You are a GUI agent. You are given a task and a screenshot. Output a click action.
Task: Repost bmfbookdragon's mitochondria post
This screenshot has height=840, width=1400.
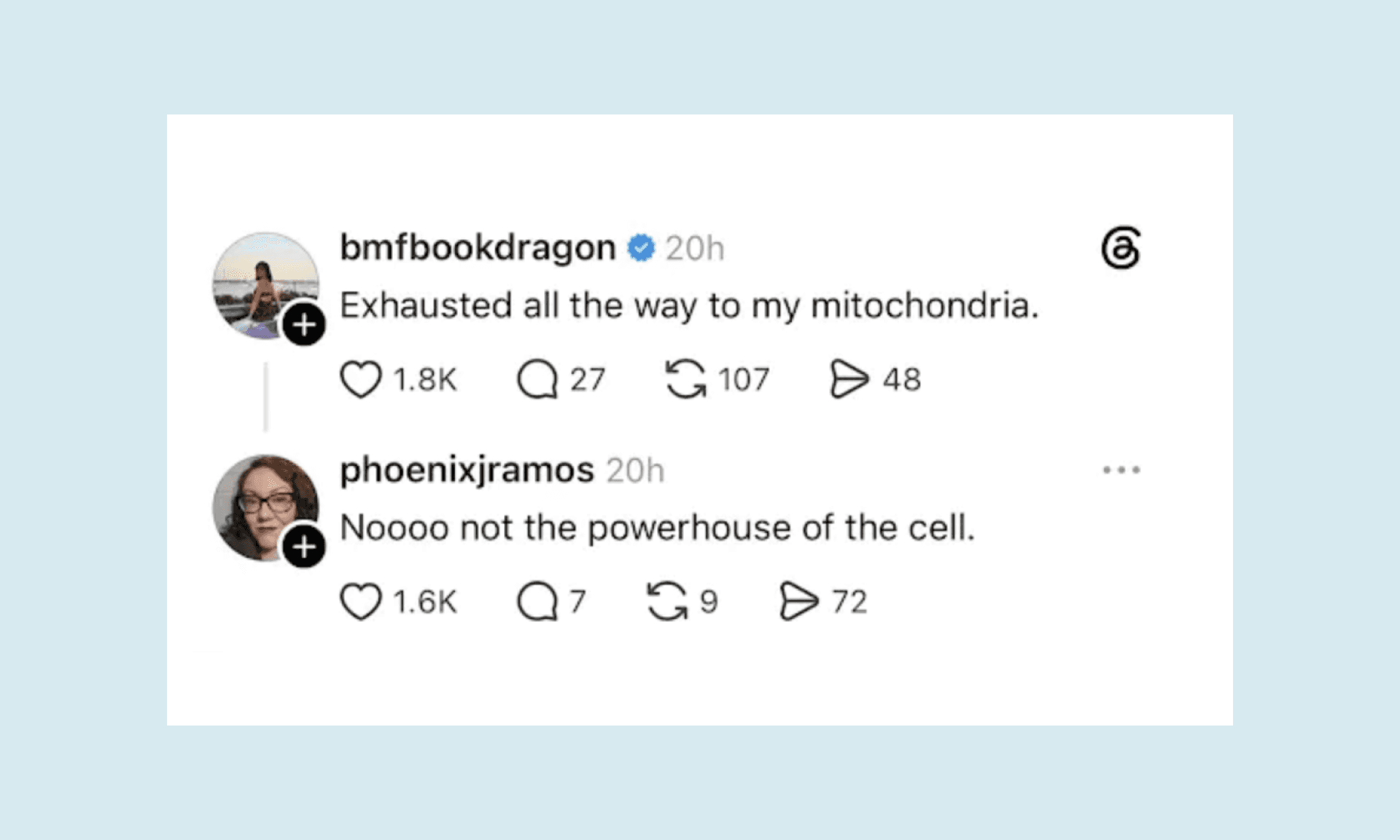coord(685,379)
